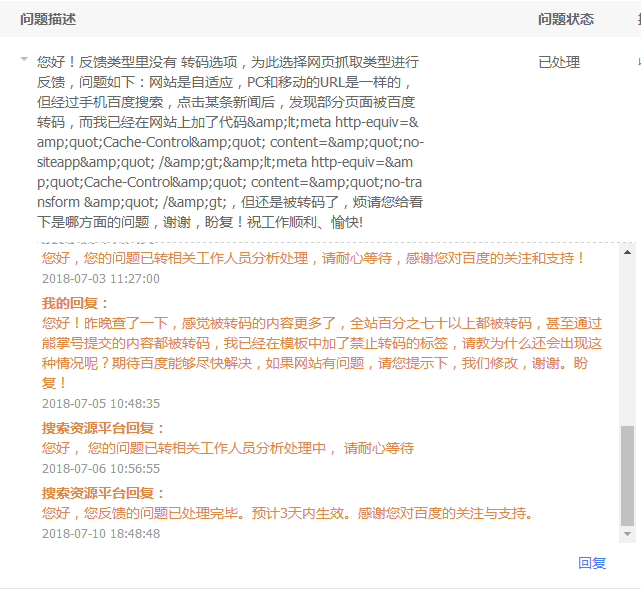Screen dimensions: 641x608
Task: Collapse the feedback entry with triangle arrow
Action: (24, 59)
